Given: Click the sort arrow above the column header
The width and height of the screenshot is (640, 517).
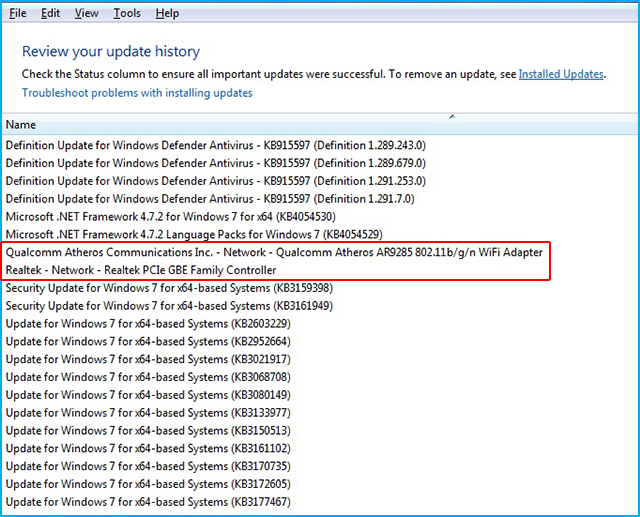Looking at the screenshot, I should [x=452, y=116].
